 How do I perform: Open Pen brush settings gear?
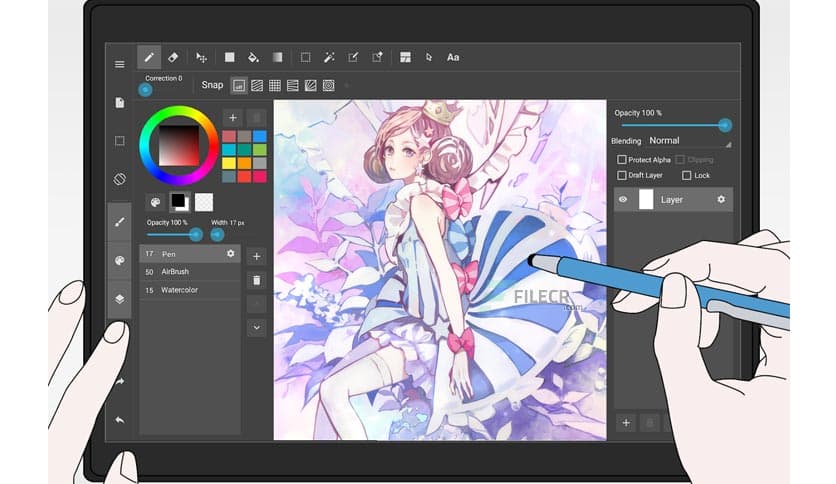click(230, 254)
